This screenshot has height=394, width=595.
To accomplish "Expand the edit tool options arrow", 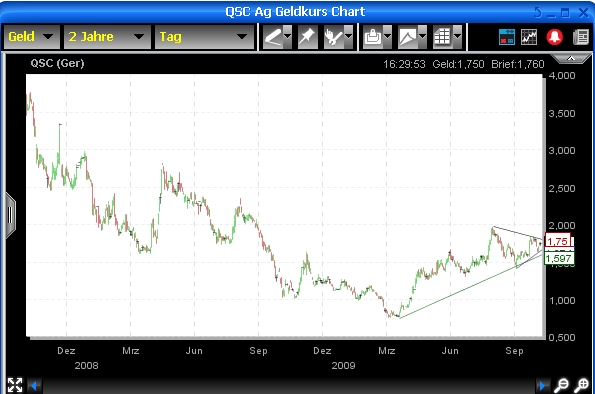I will (x=348, y=37).
